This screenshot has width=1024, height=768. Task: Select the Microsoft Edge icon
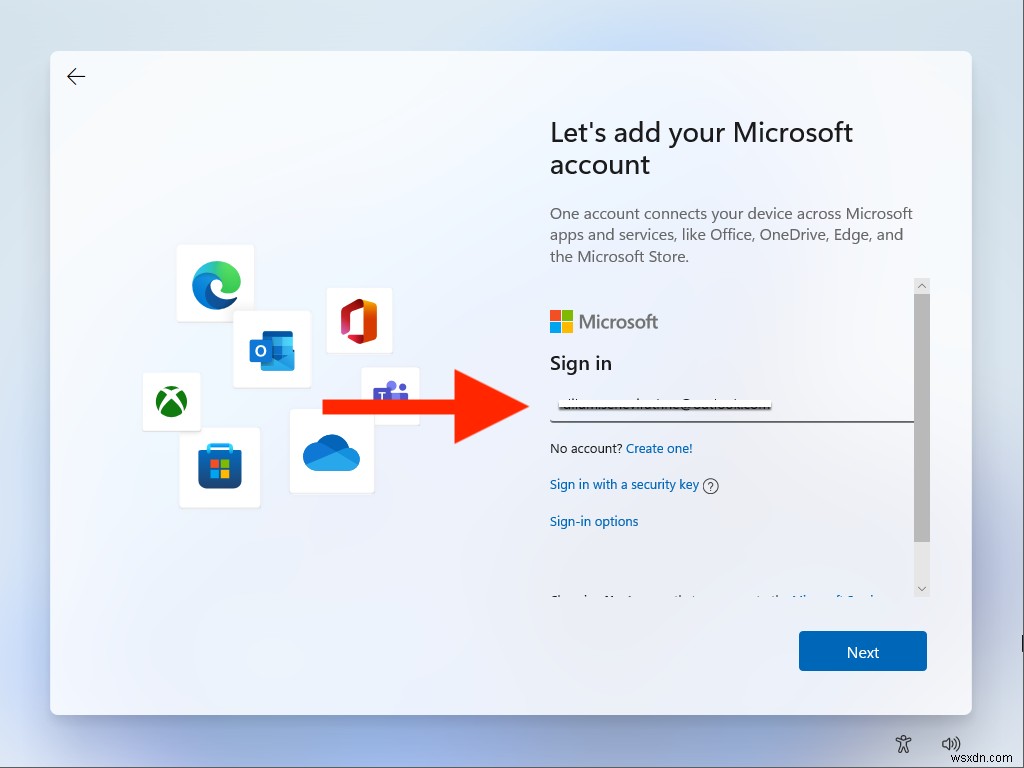pyautogui.click(x=216, y=283)
